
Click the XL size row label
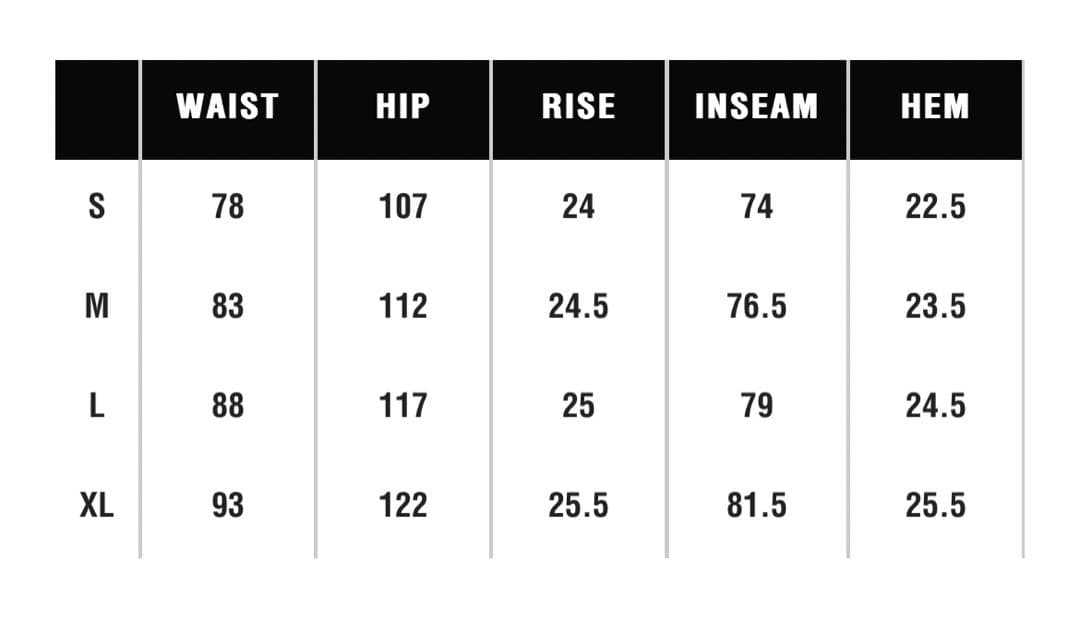[x=97, y=506]
